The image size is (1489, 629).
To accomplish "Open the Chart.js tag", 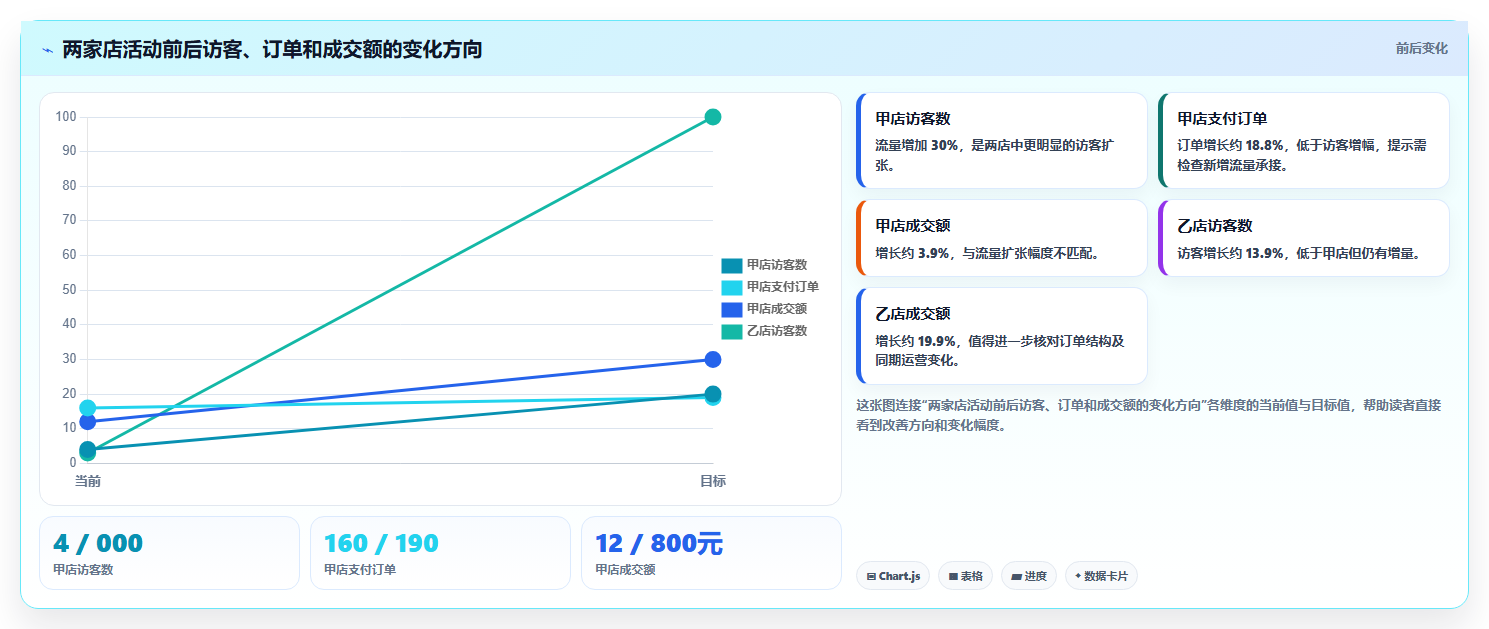I will click(x=893, y=576).
